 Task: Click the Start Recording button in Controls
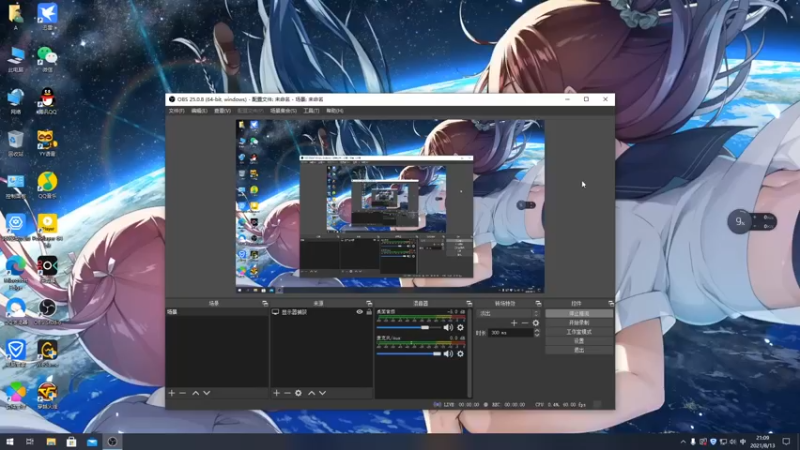click(579, 323)
